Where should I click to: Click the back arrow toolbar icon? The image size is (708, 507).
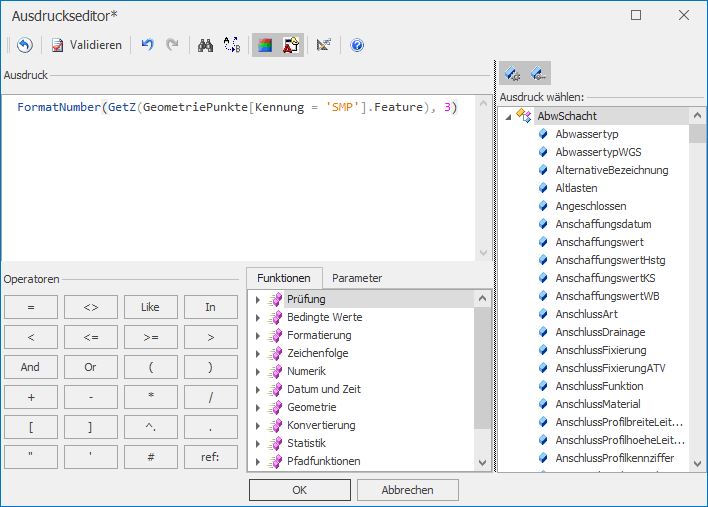coord(25,45)
